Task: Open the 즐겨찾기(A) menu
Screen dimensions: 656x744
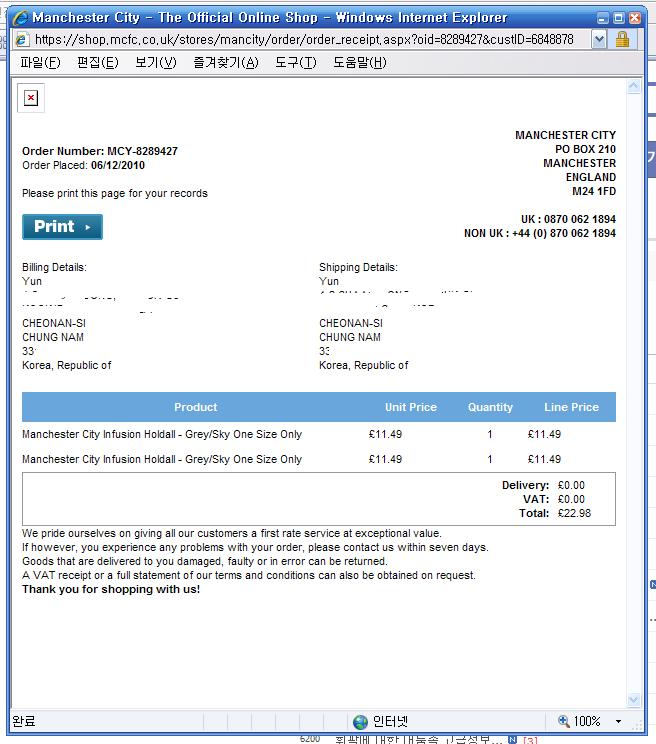Action: click(x=226, y=63)
